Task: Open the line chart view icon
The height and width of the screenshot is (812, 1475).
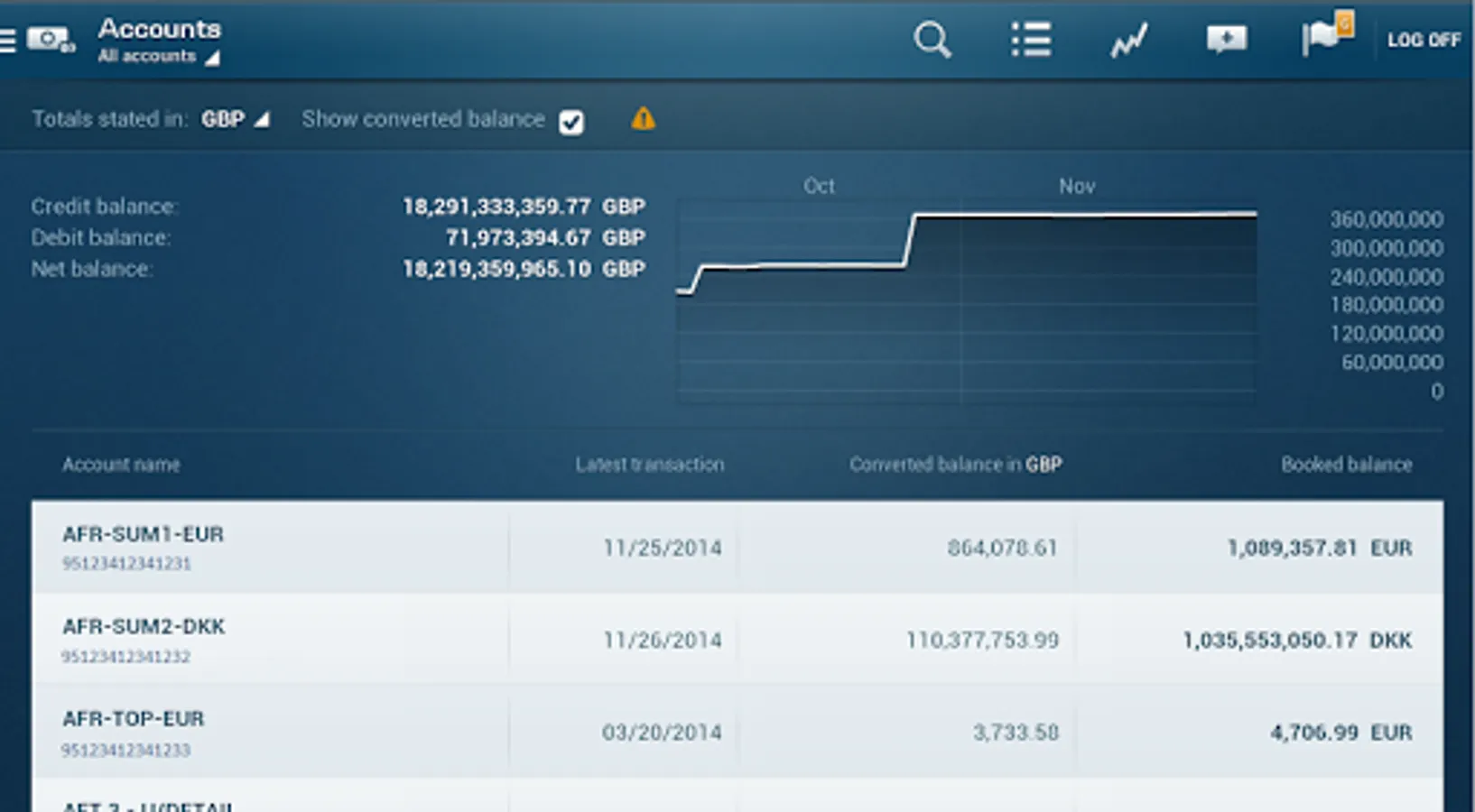Action: (x=1128, y=41)
